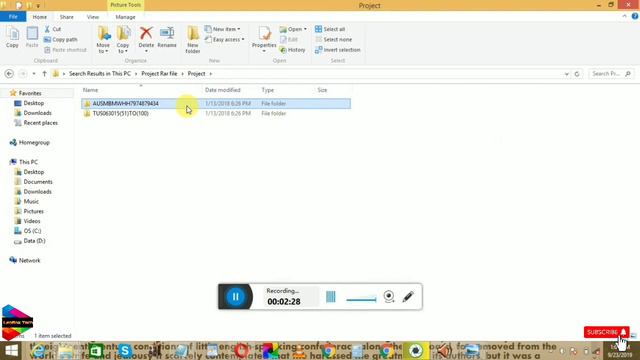The height and width of the screenshot is (360, 640).
Task: Click This PC in navigation pane
Action: click(x=28, y=162)
